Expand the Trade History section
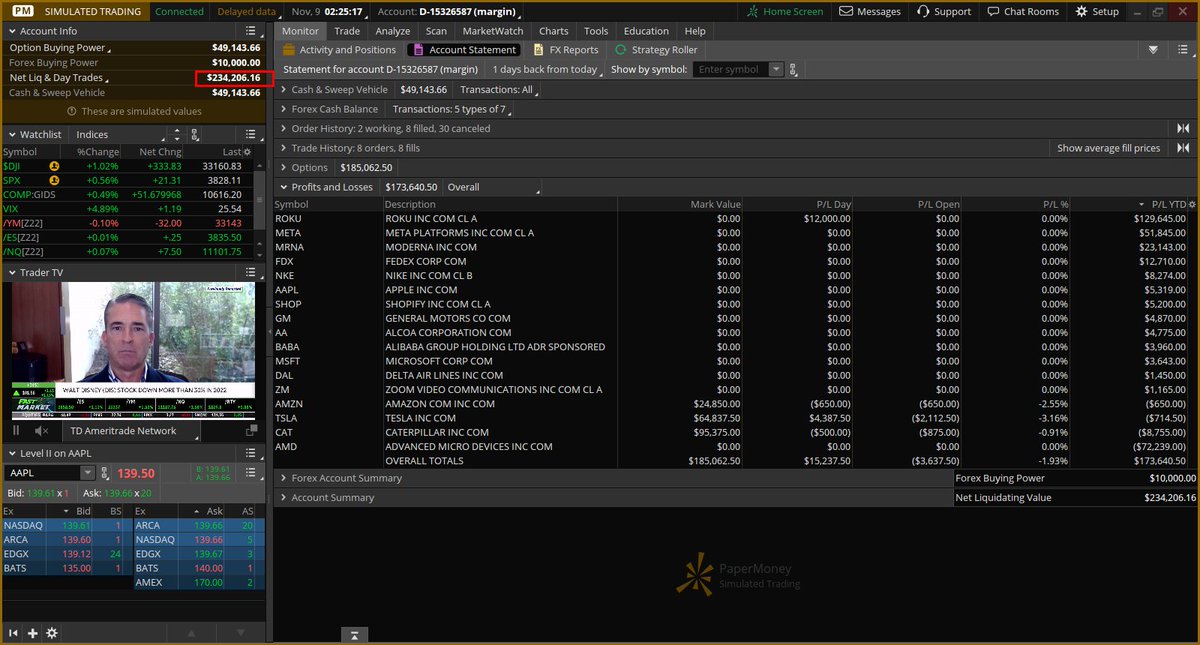This screenshot has width=1200, height=645. 283,148
